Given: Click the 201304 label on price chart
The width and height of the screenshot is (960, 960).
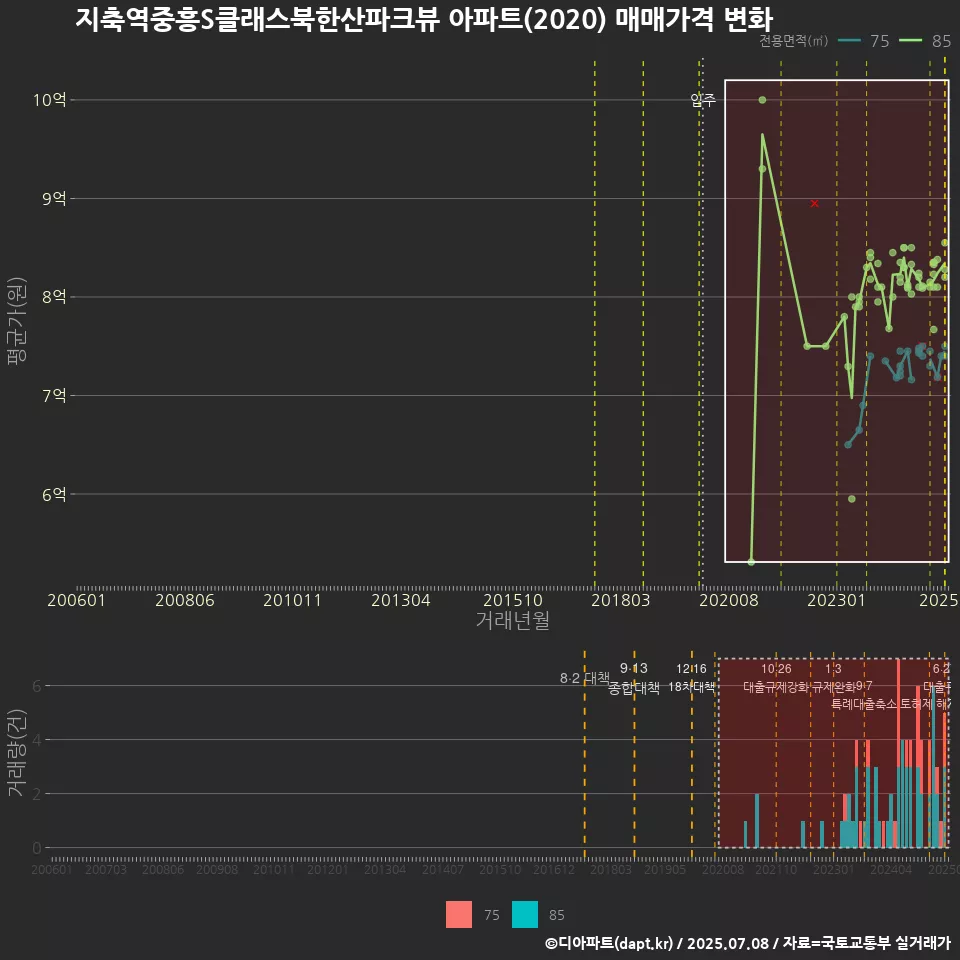Looking at the screenshot, I should pyautogui.click(x=401, y=600).
